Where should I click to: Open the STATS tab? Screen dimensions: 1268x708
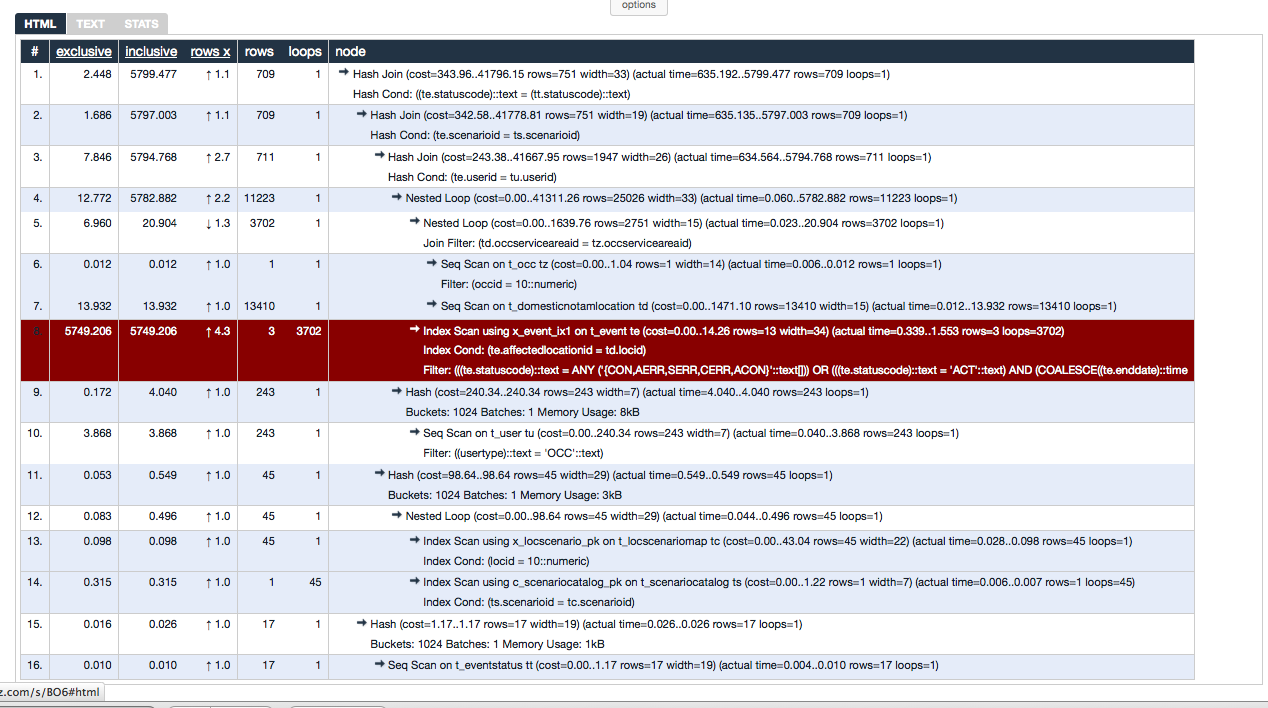[x=141, y=23]
